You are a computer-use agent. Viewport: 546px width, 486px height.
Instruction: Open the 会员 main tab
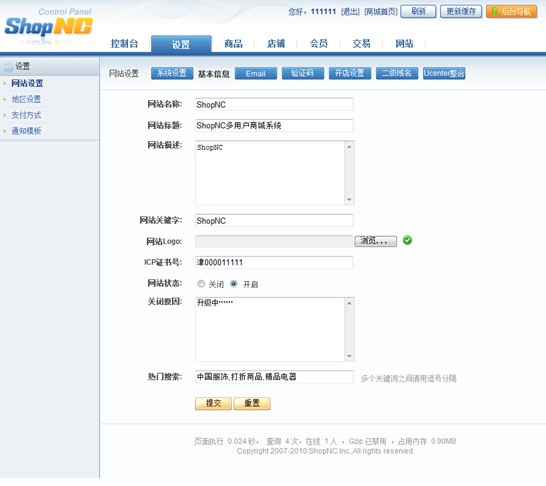point(319,44)
